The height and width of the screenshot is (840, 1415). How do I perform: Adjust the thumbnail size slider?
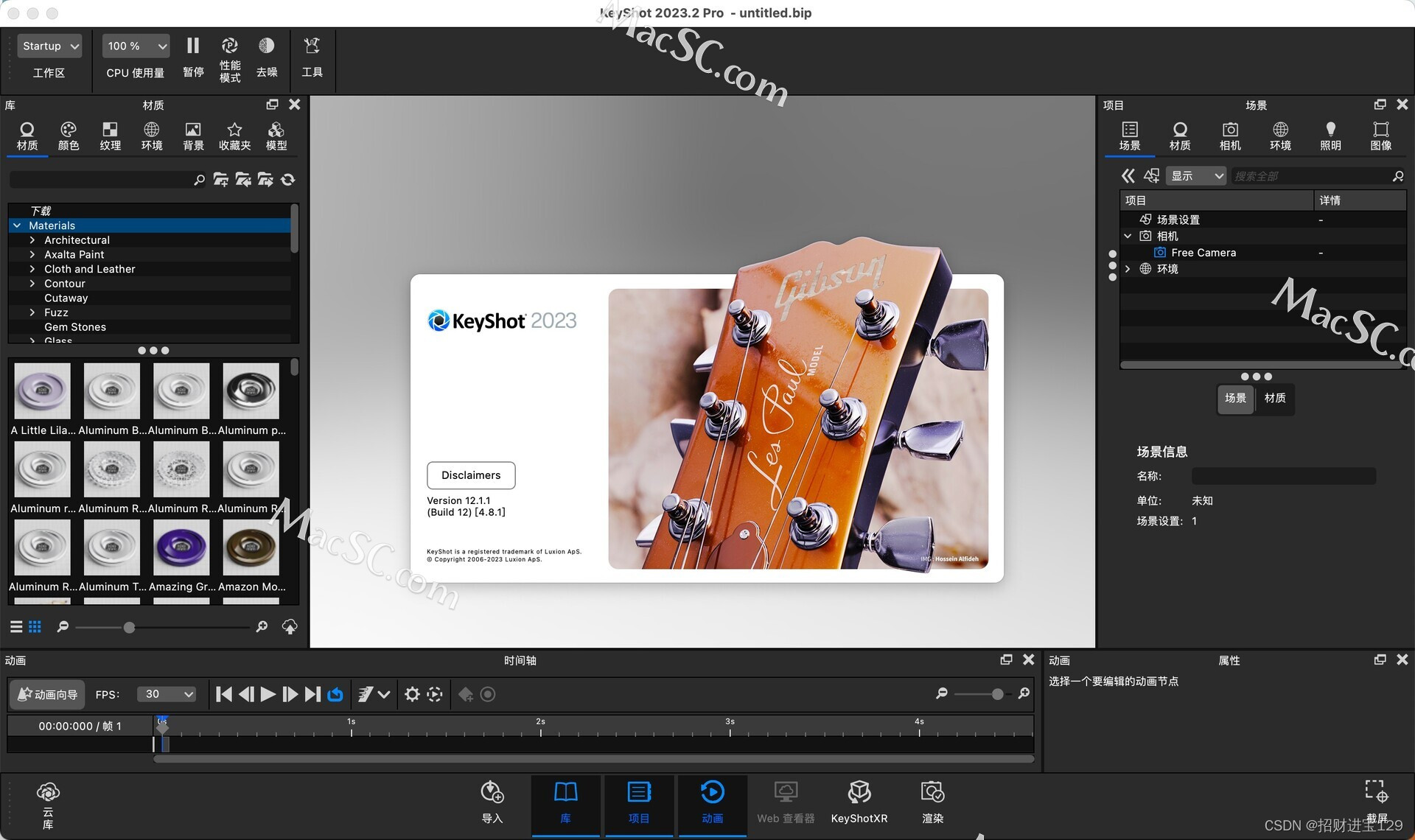[129, 628]
